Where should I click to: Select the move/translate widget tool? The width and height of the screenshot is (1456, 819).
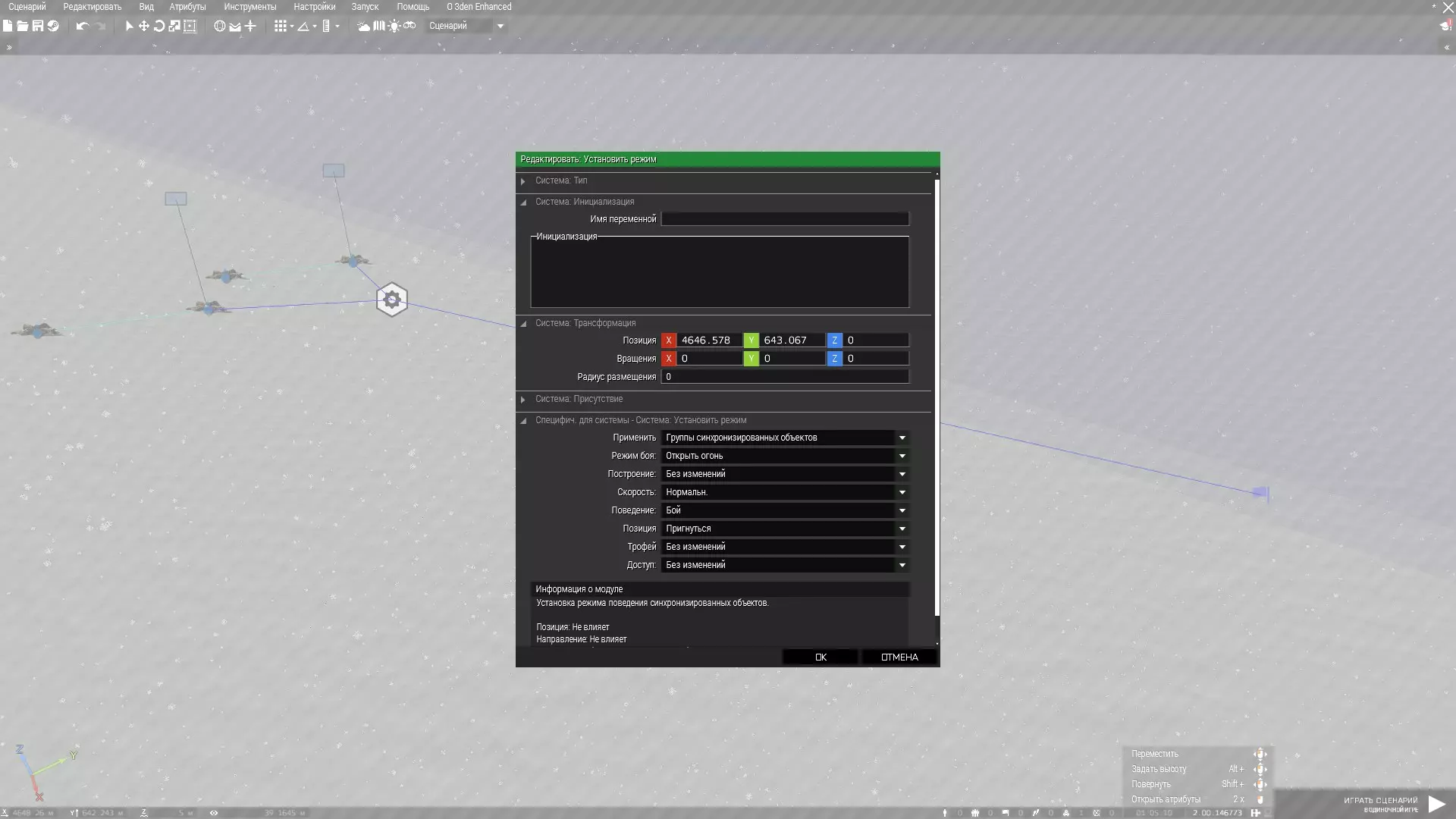coord(143,26)
